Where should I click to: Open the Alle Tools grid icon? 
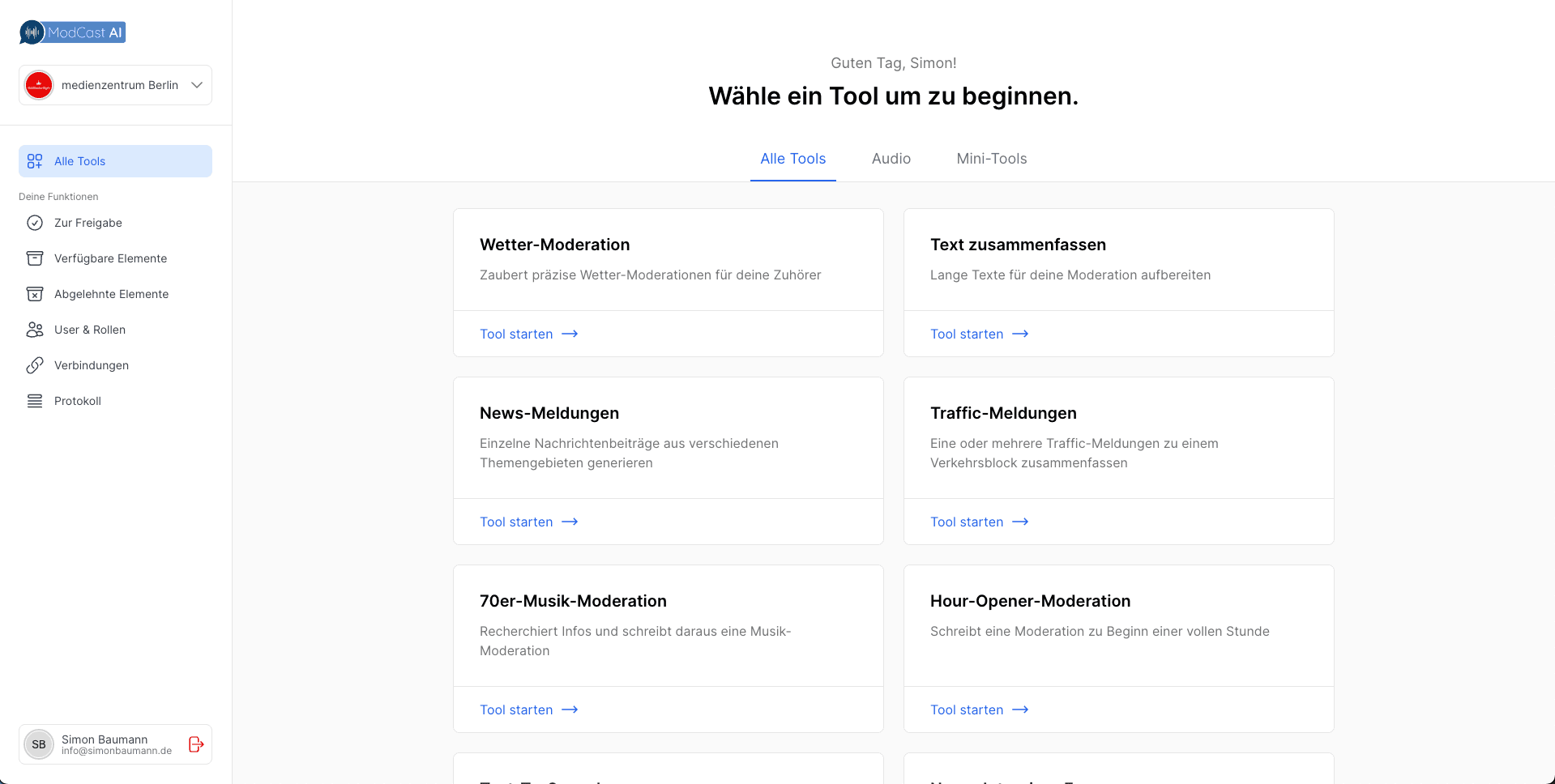coord(35,161)
